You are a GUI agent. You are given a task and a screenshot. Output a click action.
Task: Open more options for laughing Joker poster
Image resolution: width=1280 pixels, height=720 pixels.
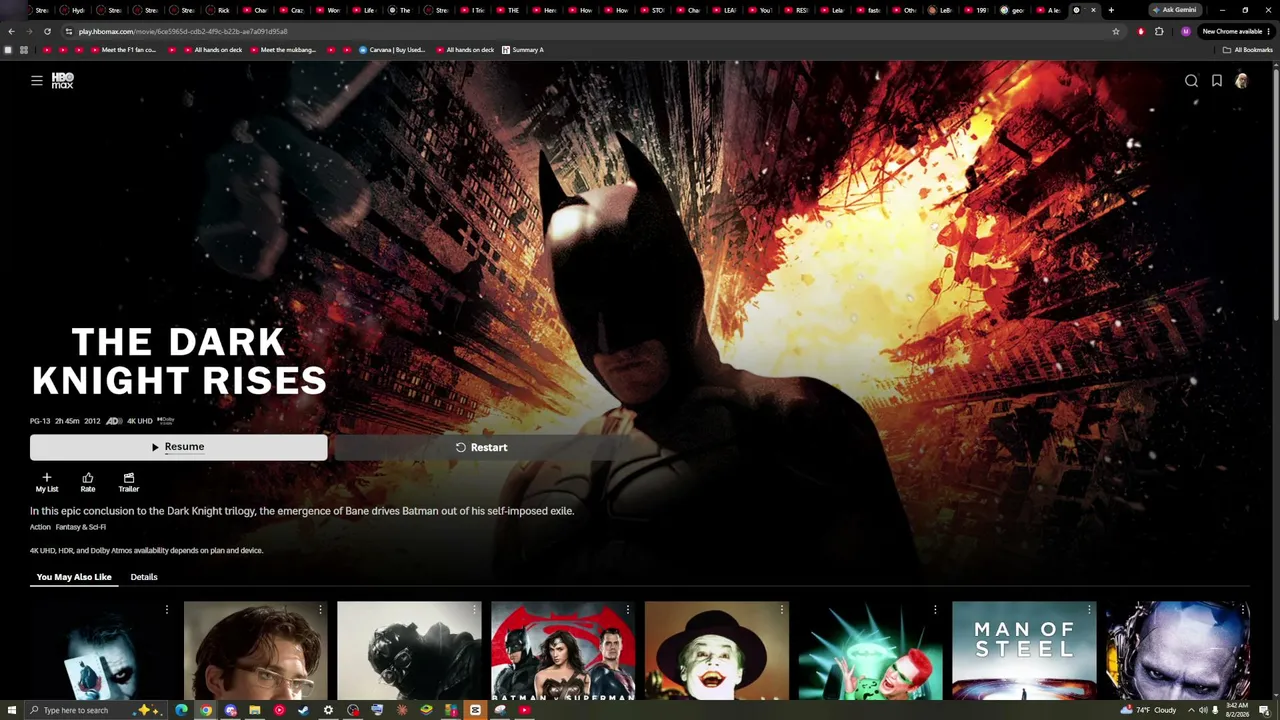point(782,609)
